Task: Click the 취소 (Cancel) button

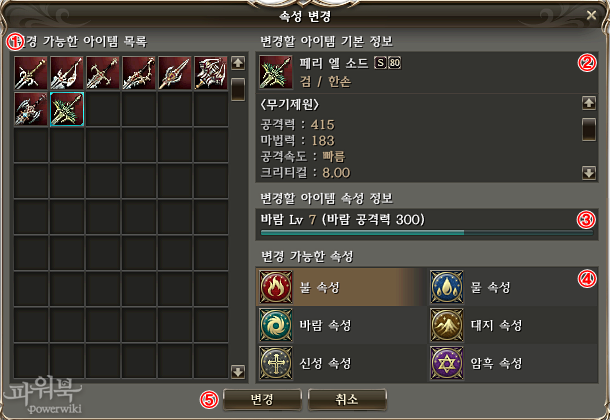Action: click(347, 399)
